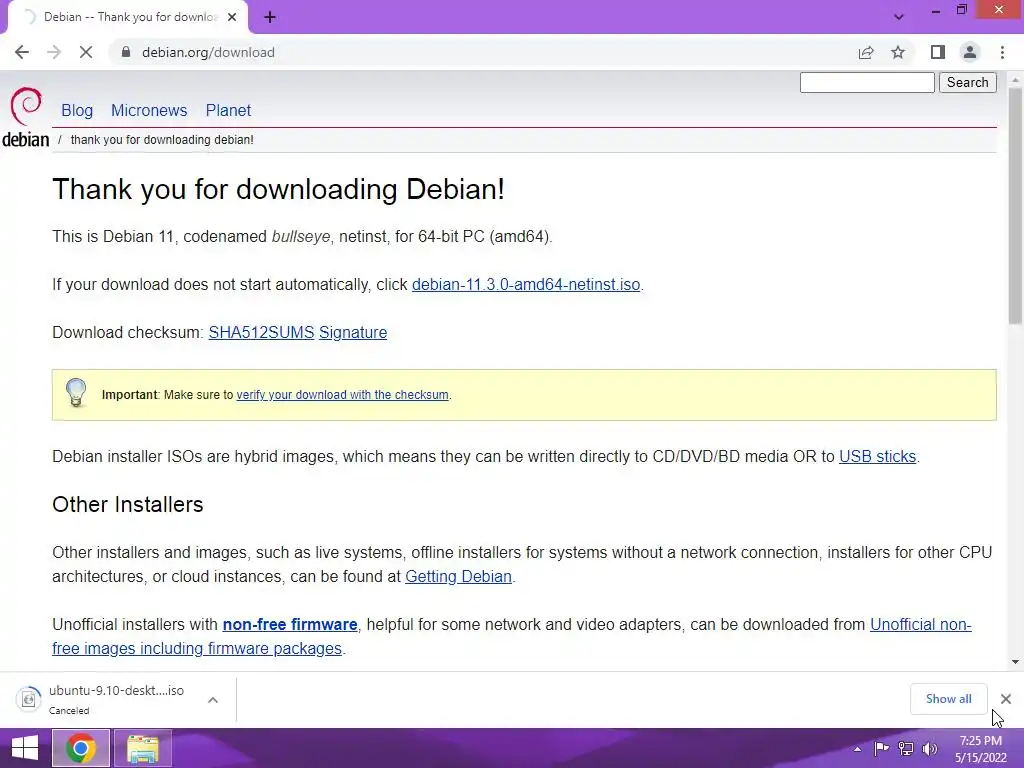1024x768 pixels.
Task: Open the Chrome profile avatar
Action: pyautogui.click(x=970, y=52)
